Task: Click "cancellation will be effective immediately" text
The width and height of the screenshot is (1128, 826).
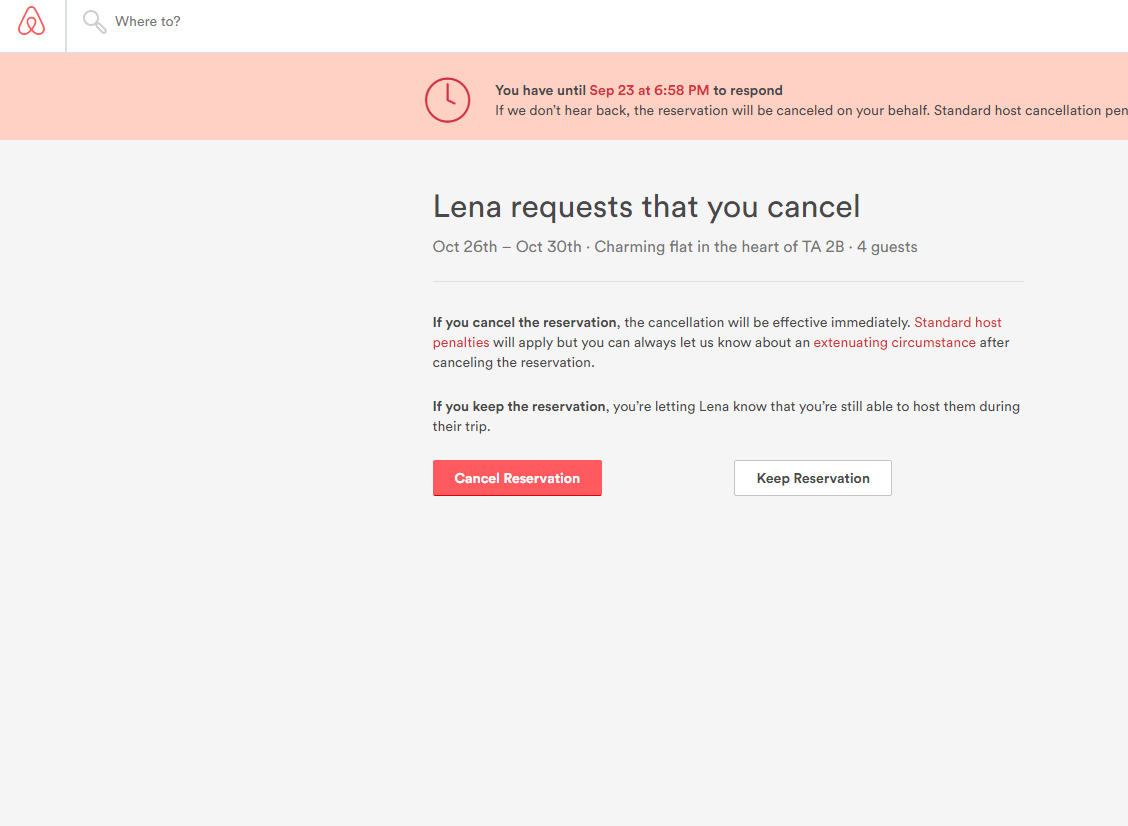Action: (766, 323)
